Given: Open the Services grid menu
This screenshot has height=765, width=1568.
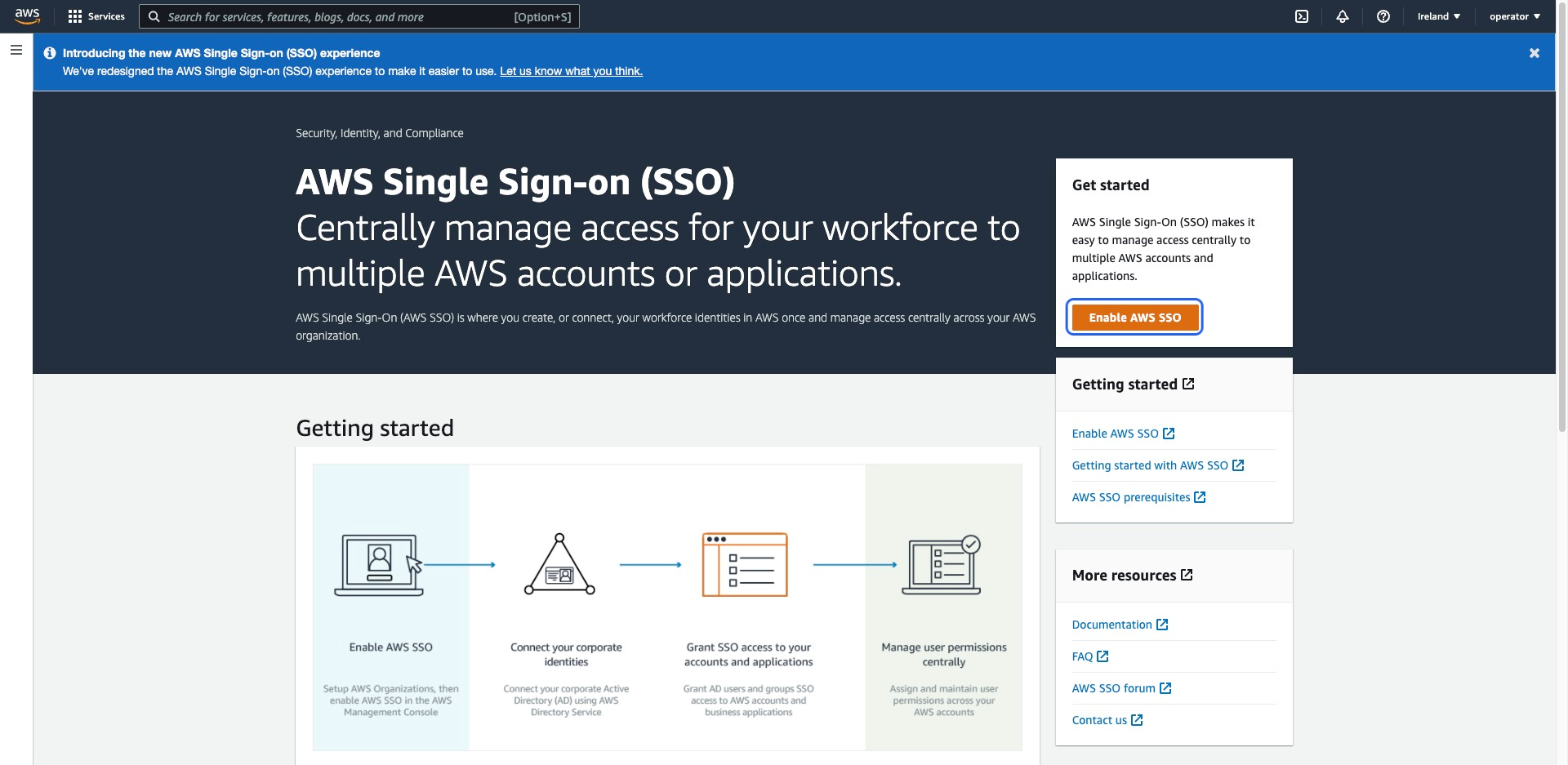Looking at the screenshot, I should point(96,16).
